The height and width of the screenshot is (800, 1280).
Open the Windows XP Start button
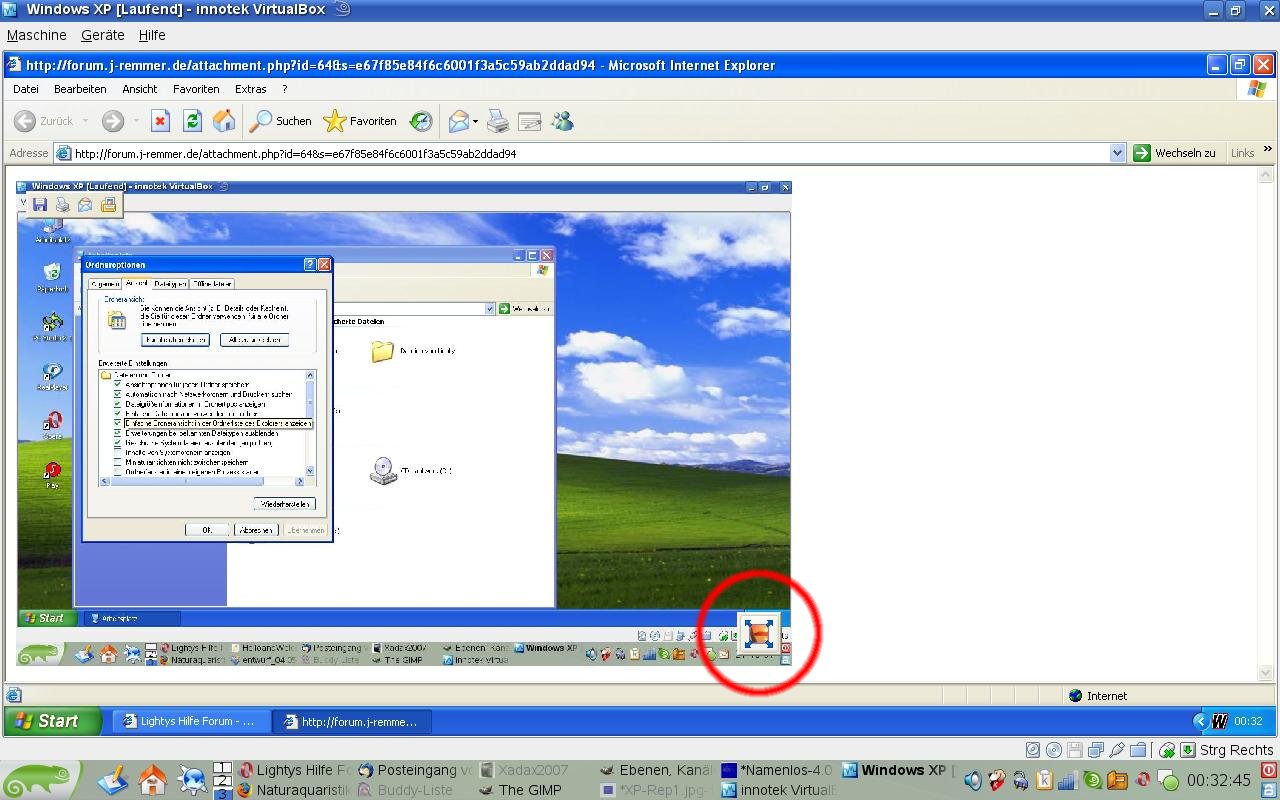click(53, 721)
